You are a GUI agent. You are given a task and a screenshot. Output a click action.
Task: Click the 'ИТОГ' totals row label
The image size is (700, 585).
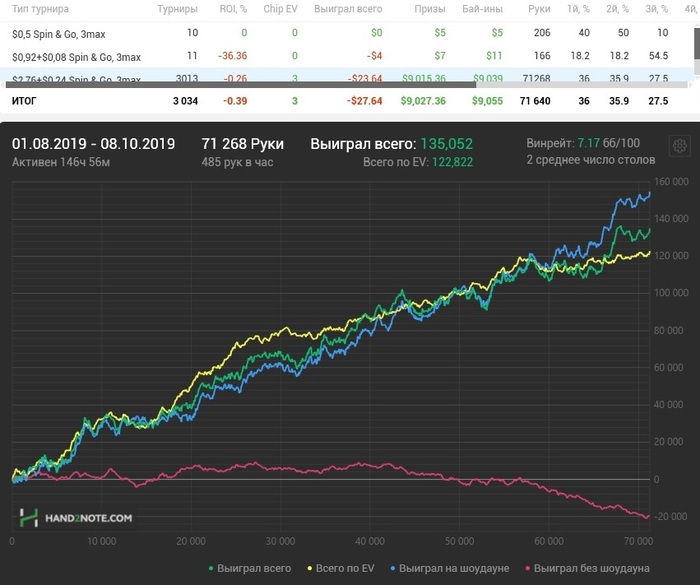(24, 101)
